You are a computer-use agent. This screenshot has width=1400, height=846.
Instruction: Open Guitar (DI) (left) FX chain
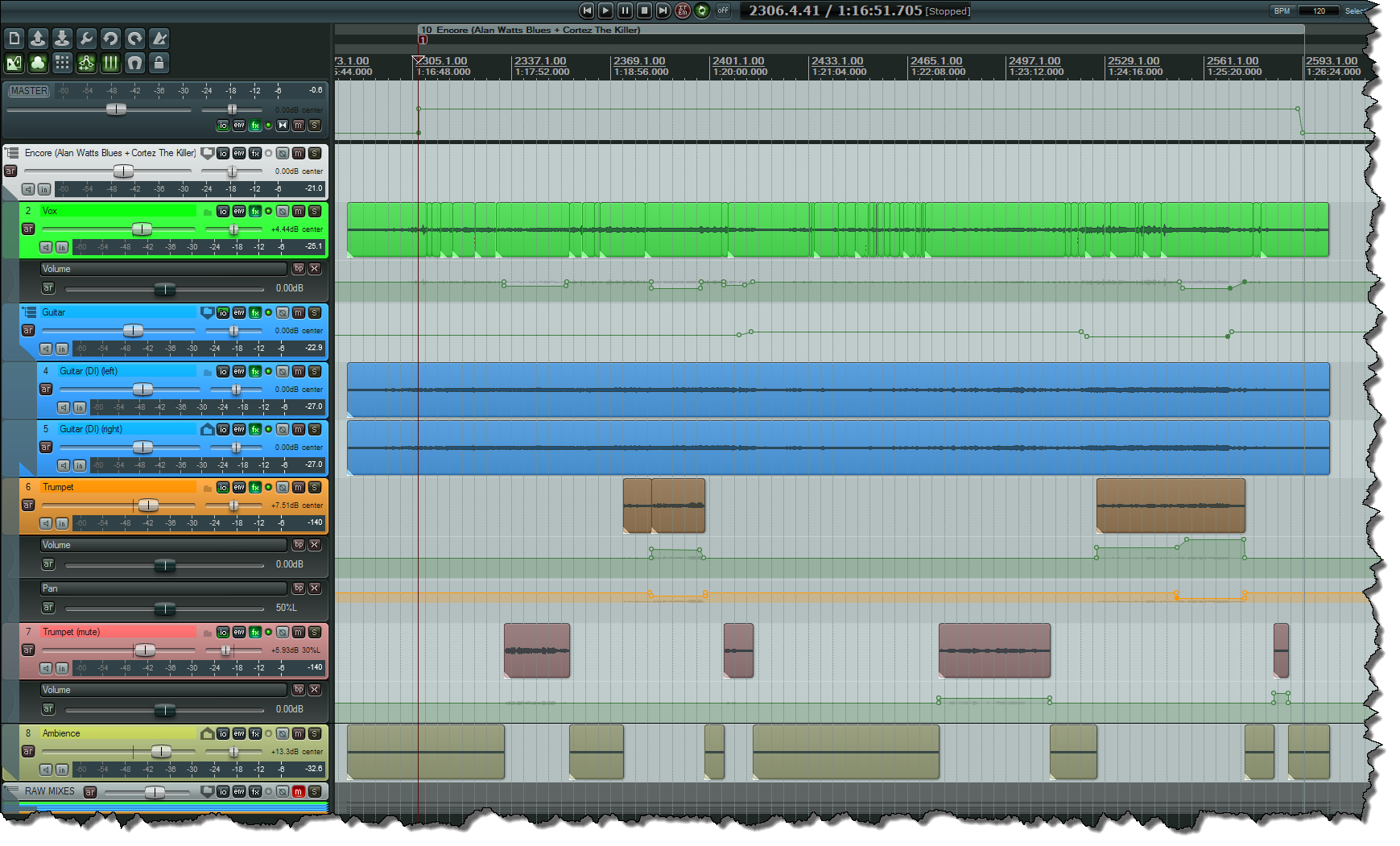(x=255, y=371)
